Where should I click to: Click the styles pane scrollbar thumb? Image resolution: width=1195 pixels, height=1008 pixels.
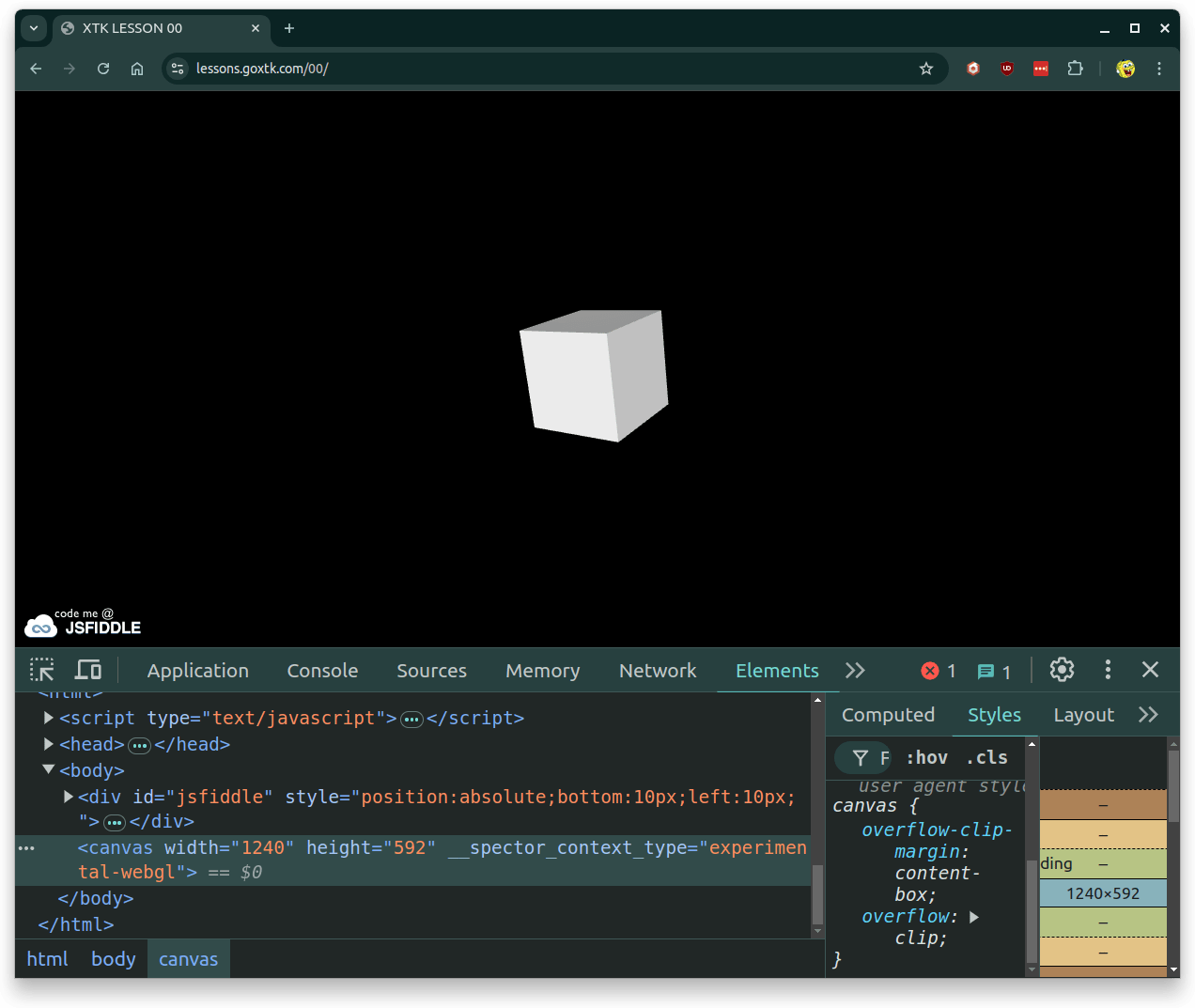(x=1032, y=909)
